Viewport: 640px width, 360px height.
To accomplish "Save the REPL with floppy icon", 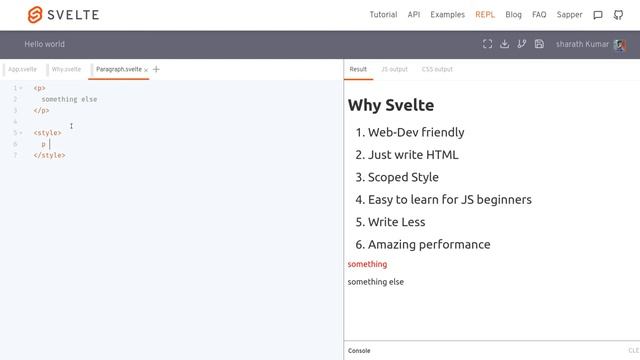I will [x=539, y=44].
